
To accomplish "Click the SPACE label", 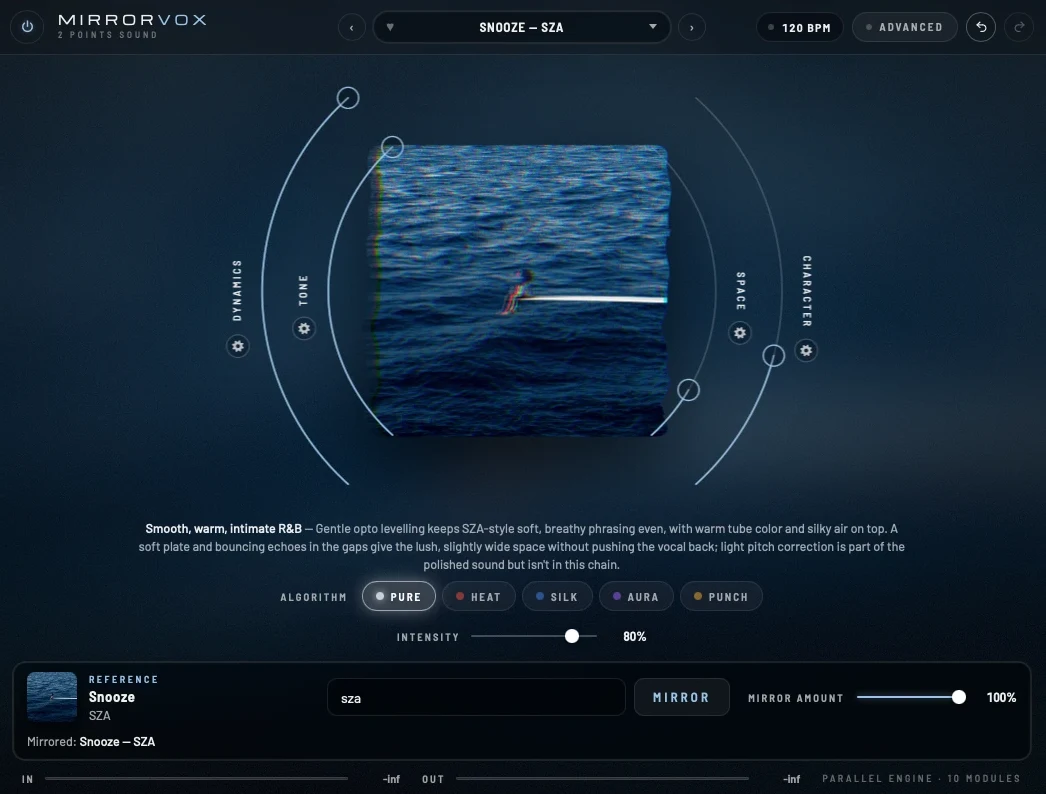I will pos(740,291).
